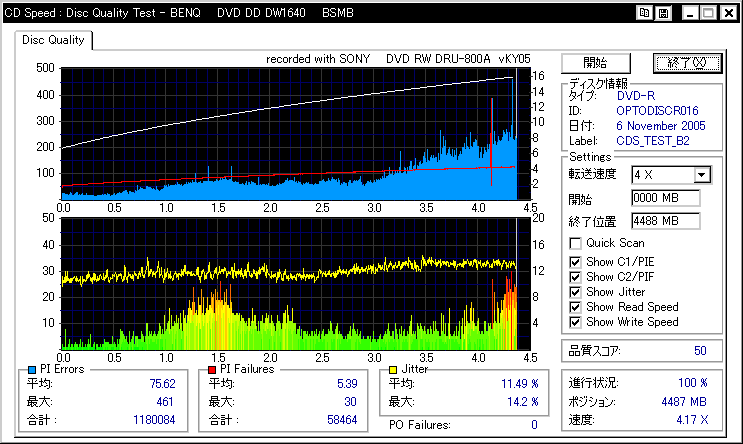The image size is (743, 444).
Task: Click the position value 4487 MB
Action: coord(684,402)
